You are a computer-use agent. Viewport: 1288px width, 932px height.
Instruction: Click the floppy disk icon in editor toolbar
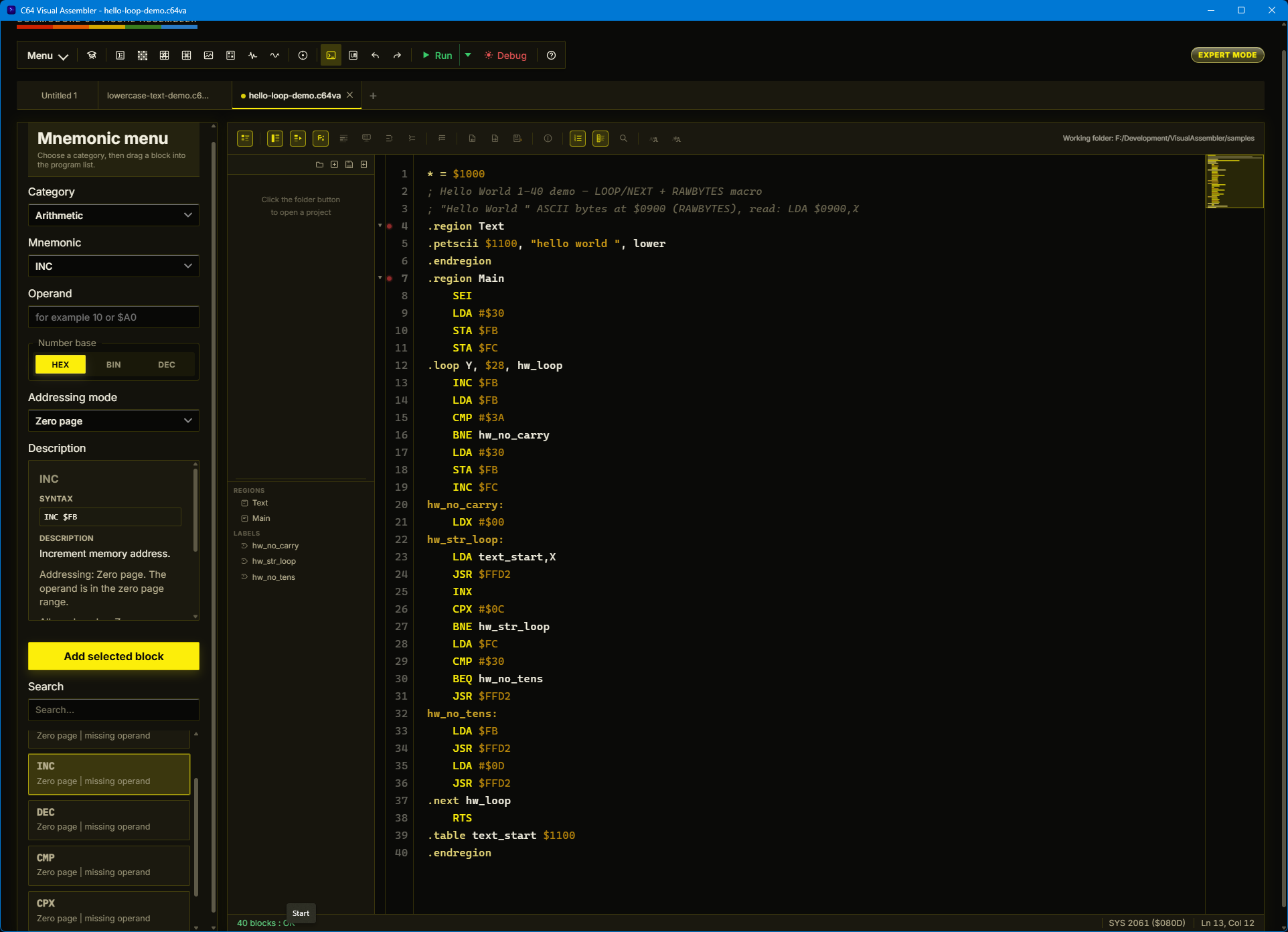517,139
